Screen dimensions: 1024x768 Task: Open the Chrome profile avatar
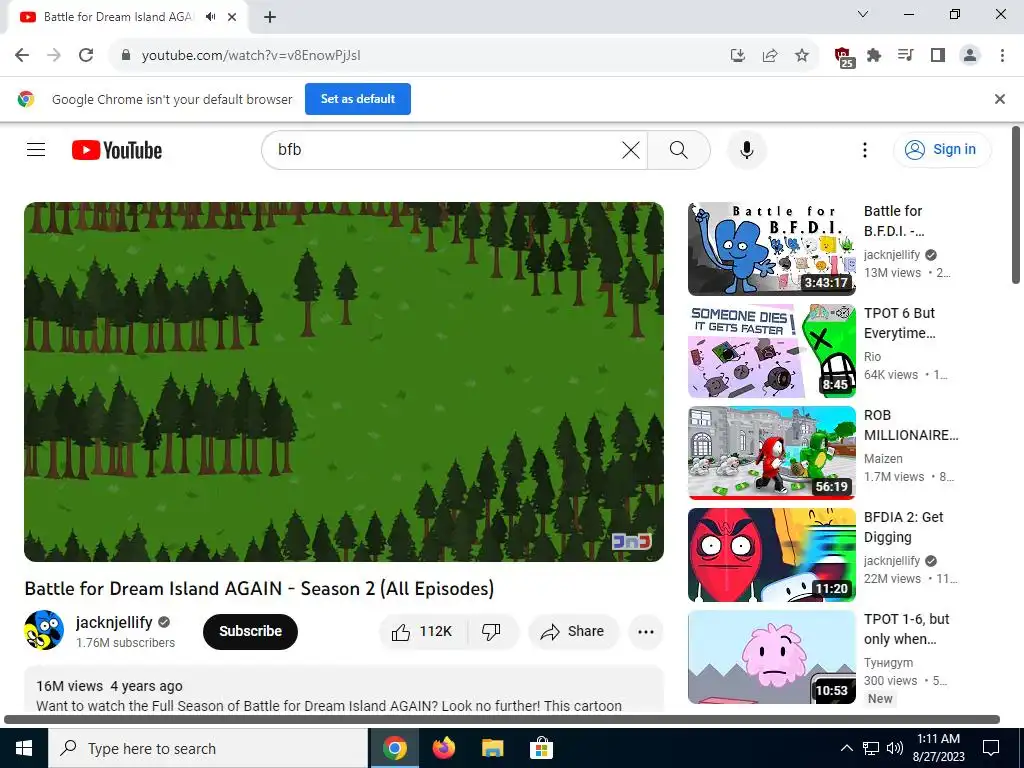[x=970, y=56]
